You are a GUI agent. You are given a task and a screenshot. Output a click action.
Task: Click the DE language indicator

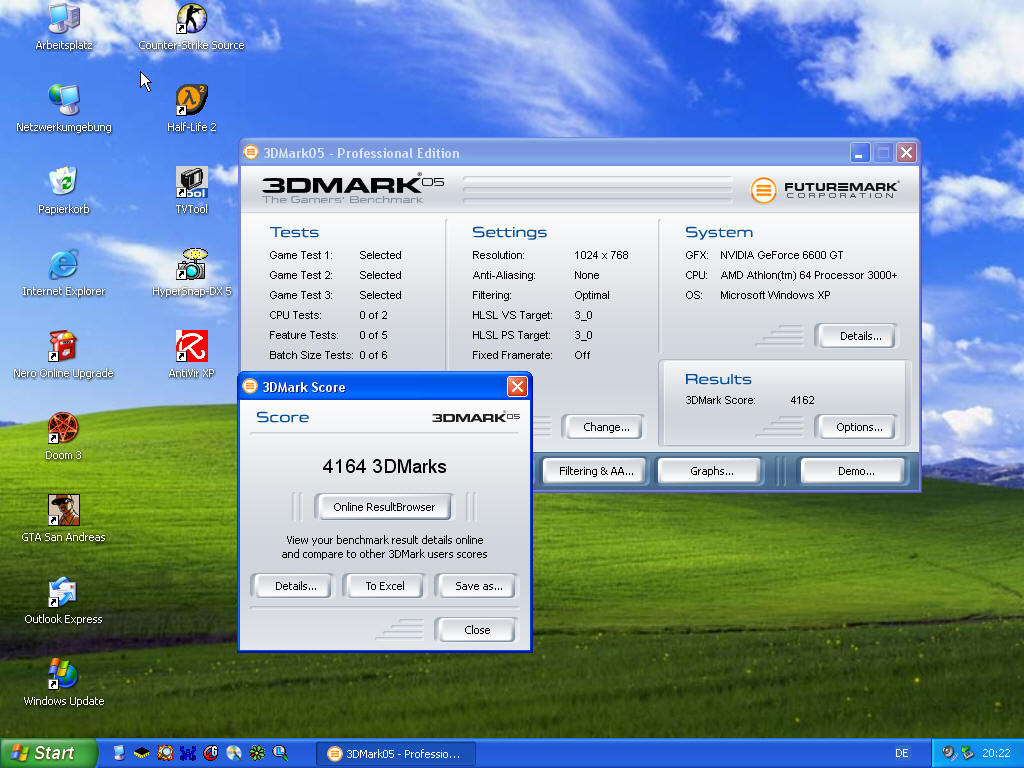click(901, 753)
